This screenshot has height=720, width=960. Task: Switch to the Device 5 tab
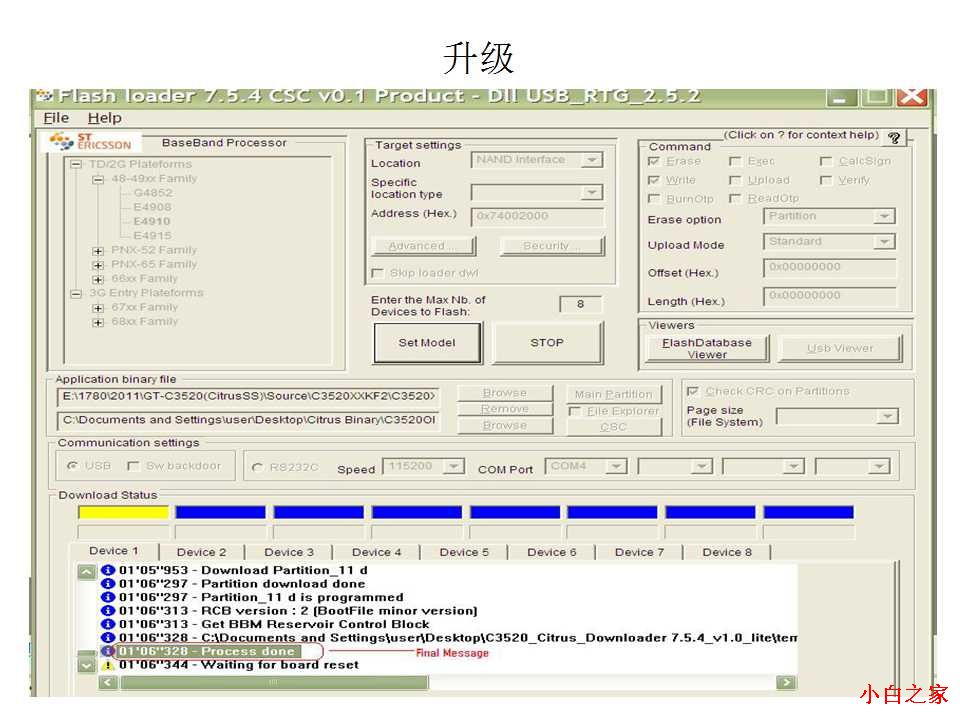[464, 552]
